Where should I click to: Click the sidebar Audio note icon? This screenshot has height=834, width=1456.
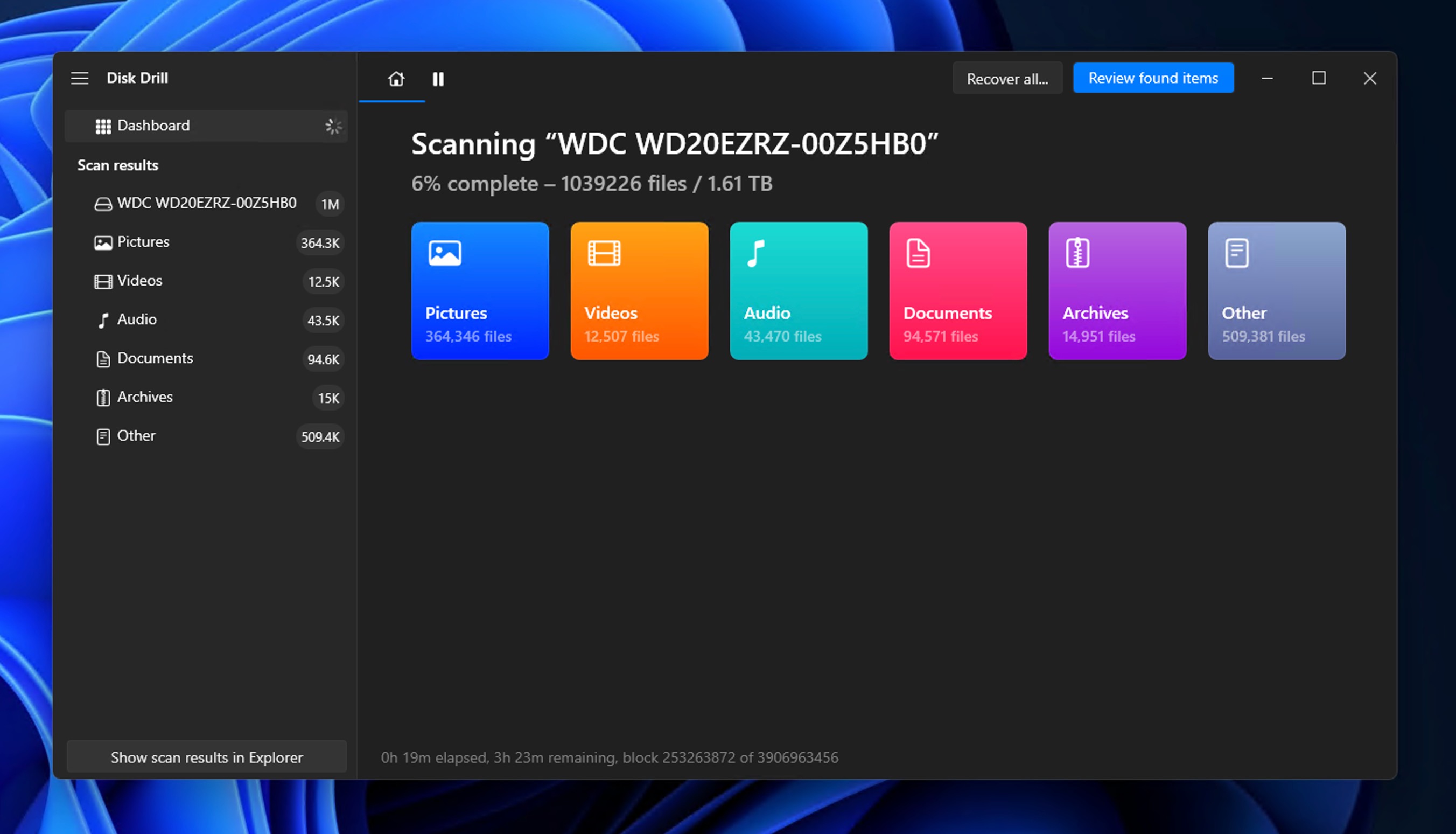coord(103,320)
